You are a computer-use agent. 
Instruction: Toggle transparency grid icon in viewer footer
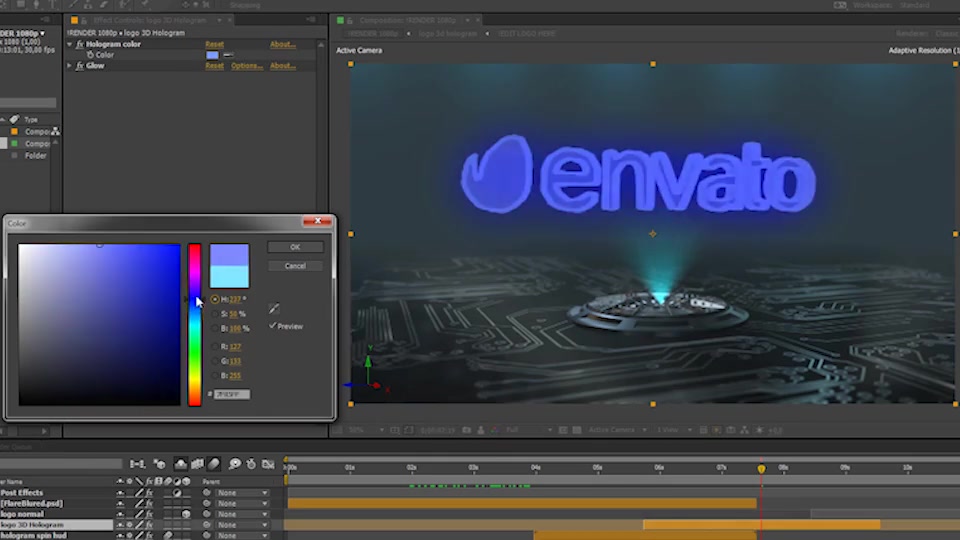[x=576, y=430]
